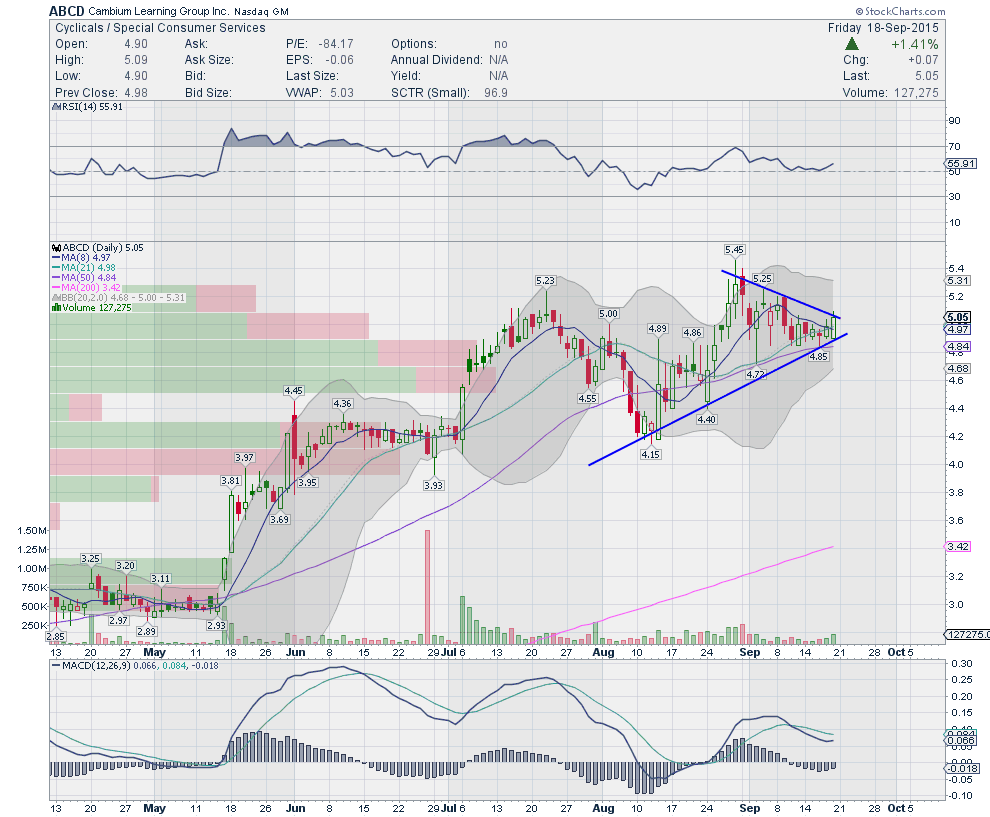The image size is (990, 817).
Task: Click the 2.85 price label
Action: coord(56,637)
